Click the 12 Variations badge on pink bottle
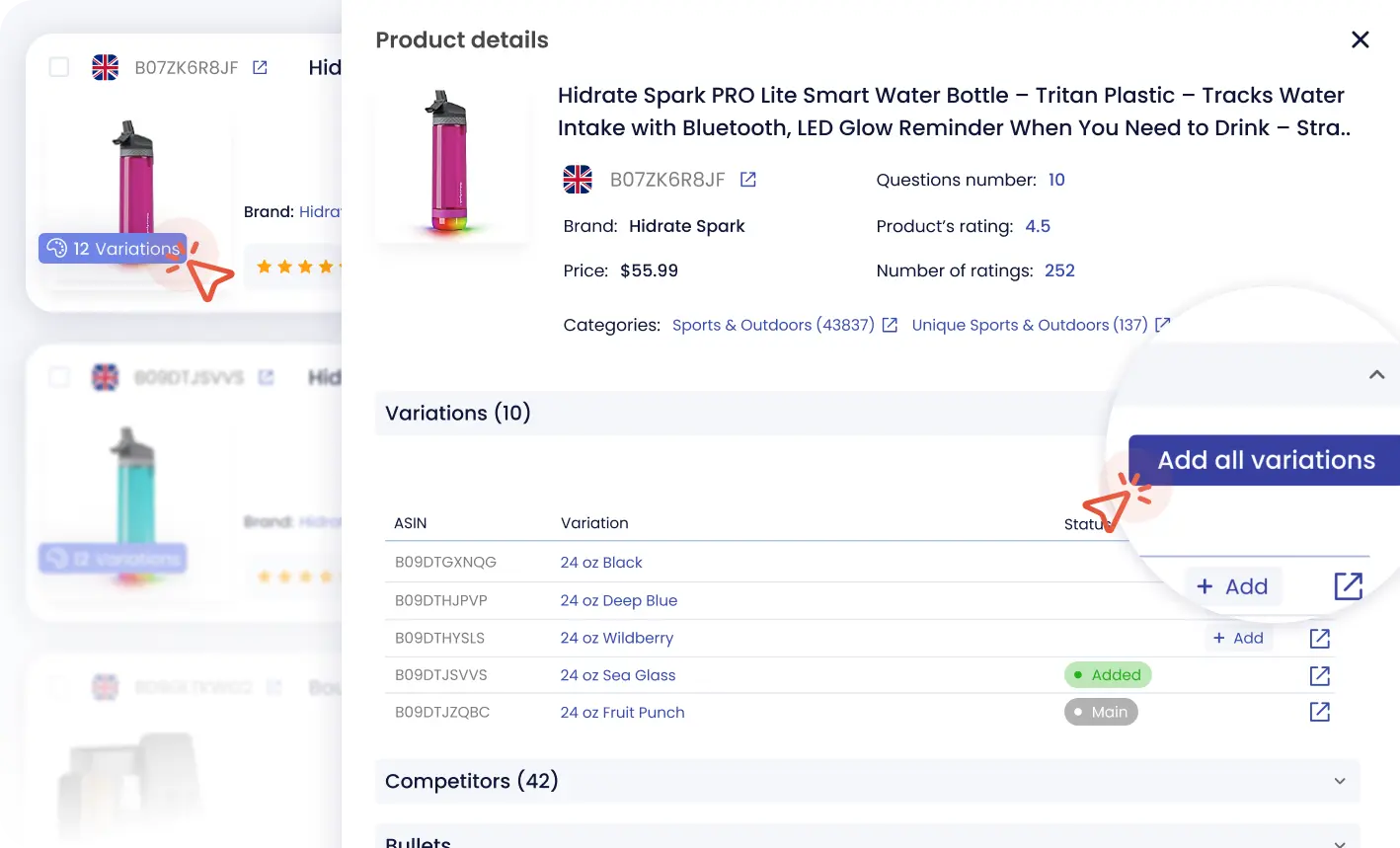1400x848 pixels. [x=113, y=249]
